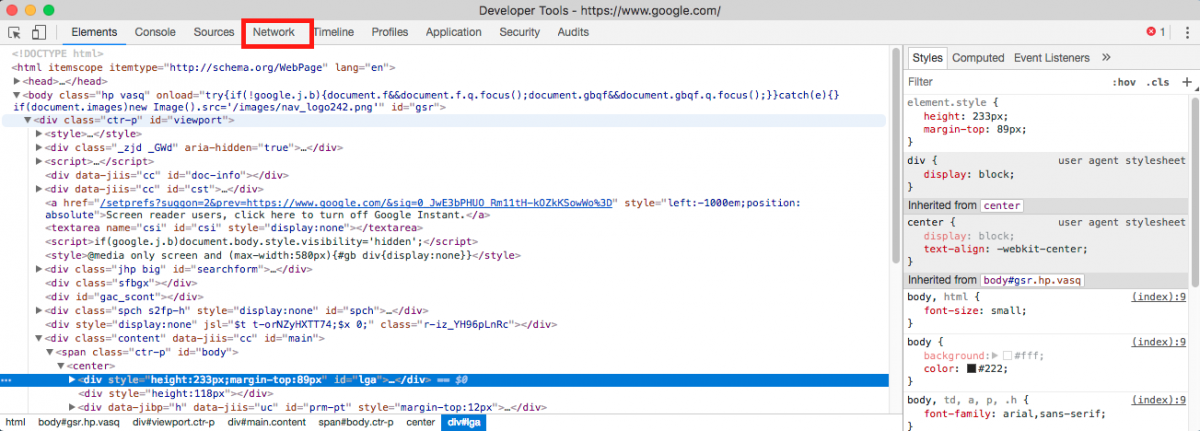Expand the div prm-pt node
The width and height of the screenshot is (1200, 431).
click(x=71, y=407)
